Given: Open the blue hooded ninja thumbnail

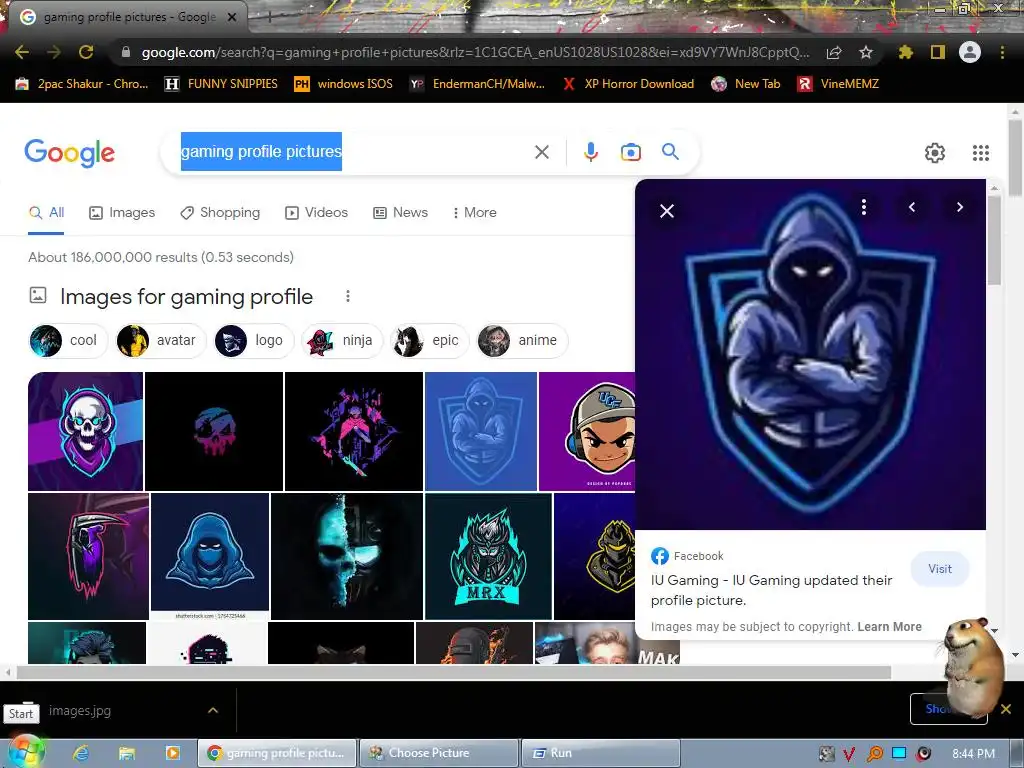Looking at the screenshot, I should coord(210,552).
